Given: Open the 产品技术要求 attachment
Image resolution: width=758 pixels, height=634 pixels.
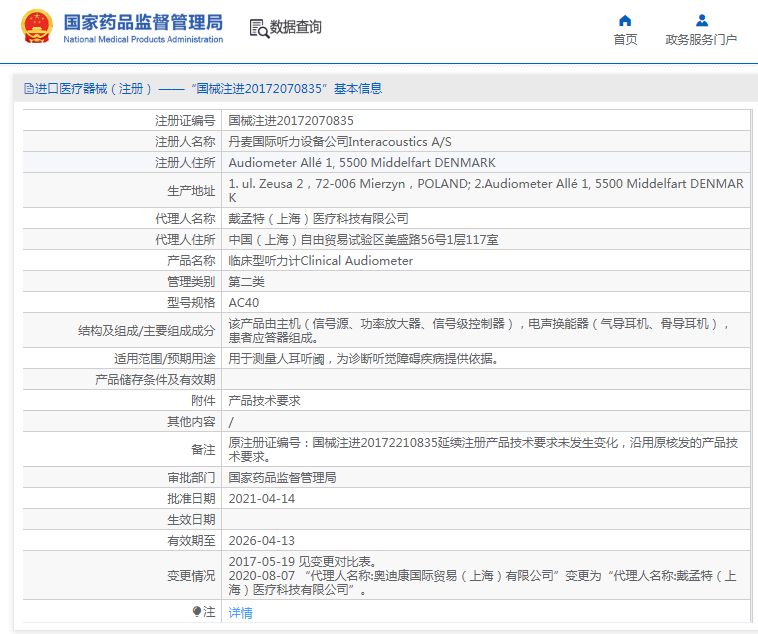Looking at the screenshot, I should [x=264, y=400].
